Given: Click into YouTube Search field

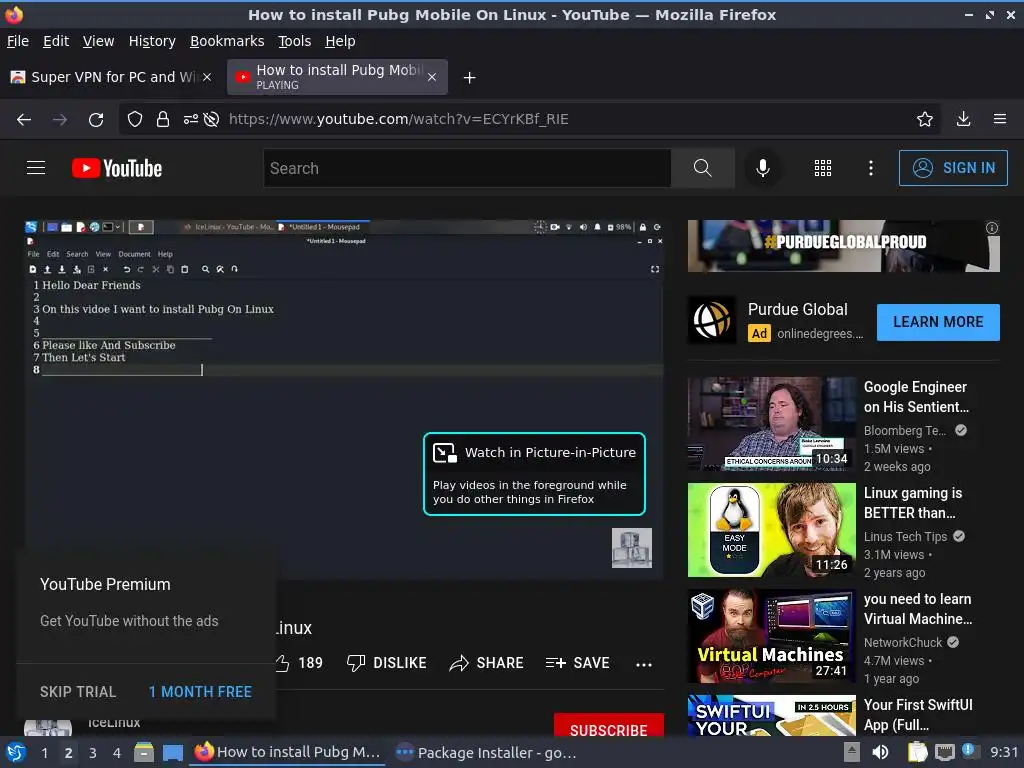Looking at the screenshot, I should pos(467,168).
